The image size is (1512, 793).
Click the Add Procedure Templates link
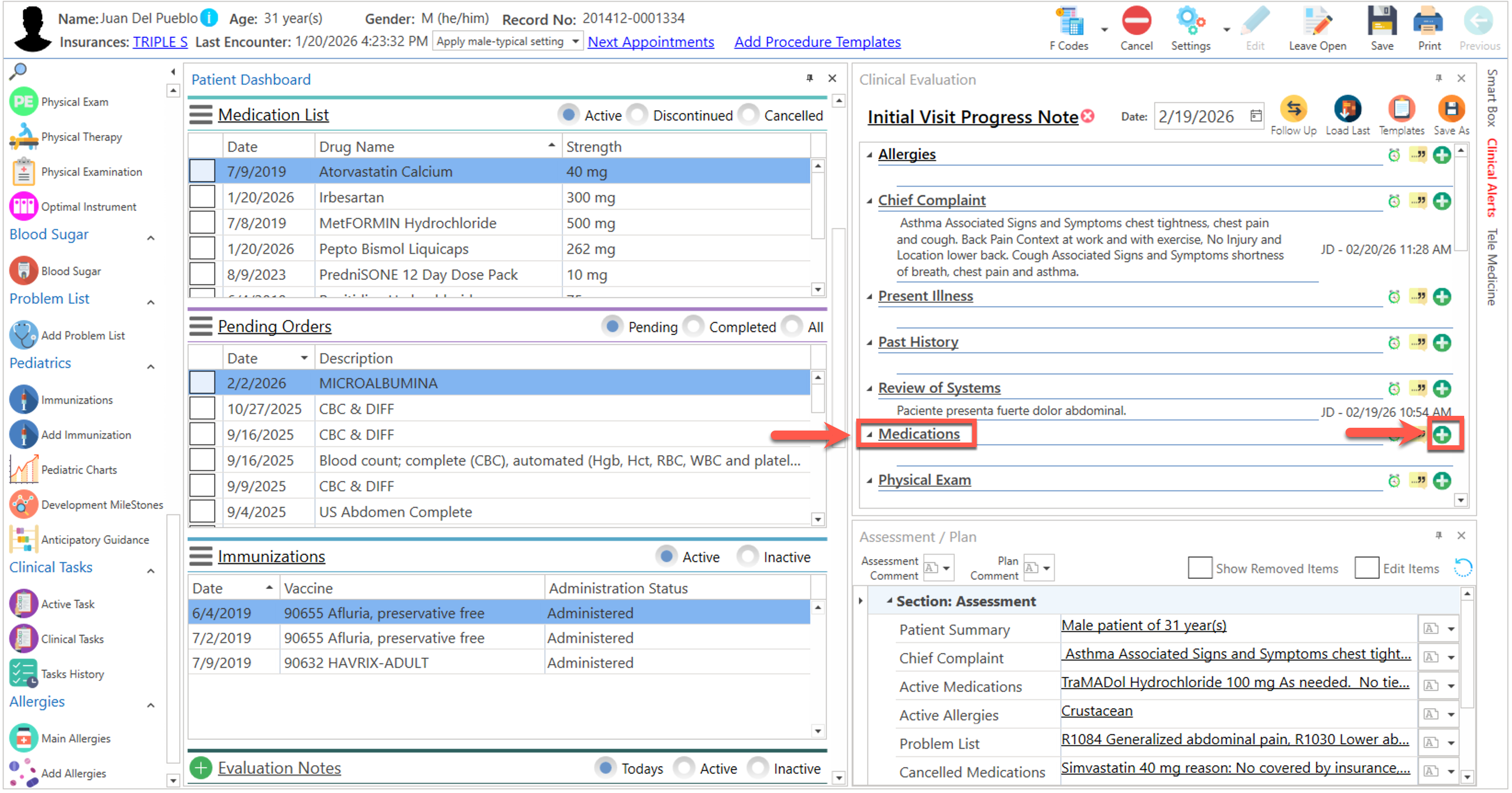(x=817, y=42)
